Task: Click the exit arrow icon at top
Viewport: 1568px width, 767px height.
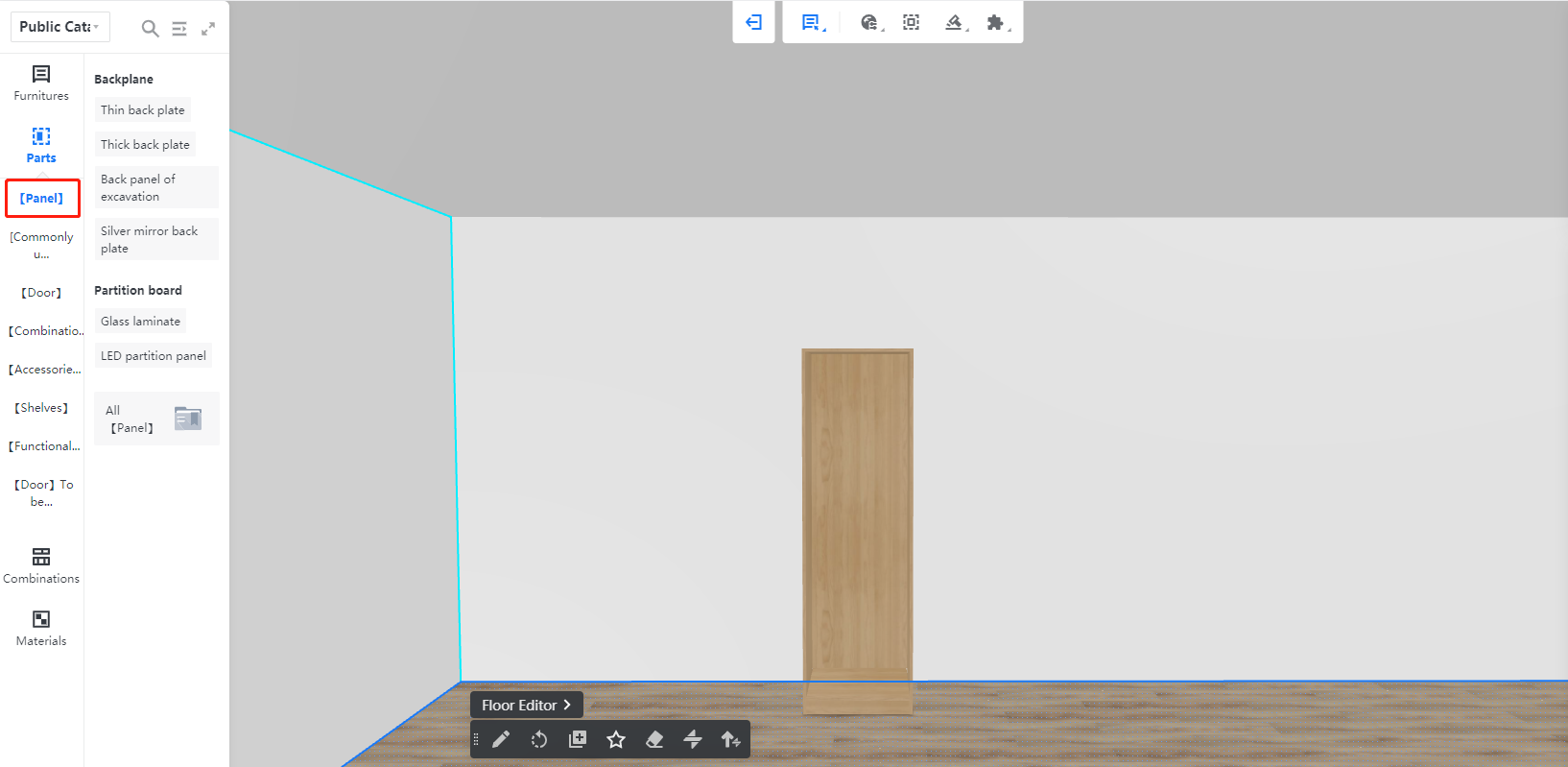Action: (x=754, y=22)
